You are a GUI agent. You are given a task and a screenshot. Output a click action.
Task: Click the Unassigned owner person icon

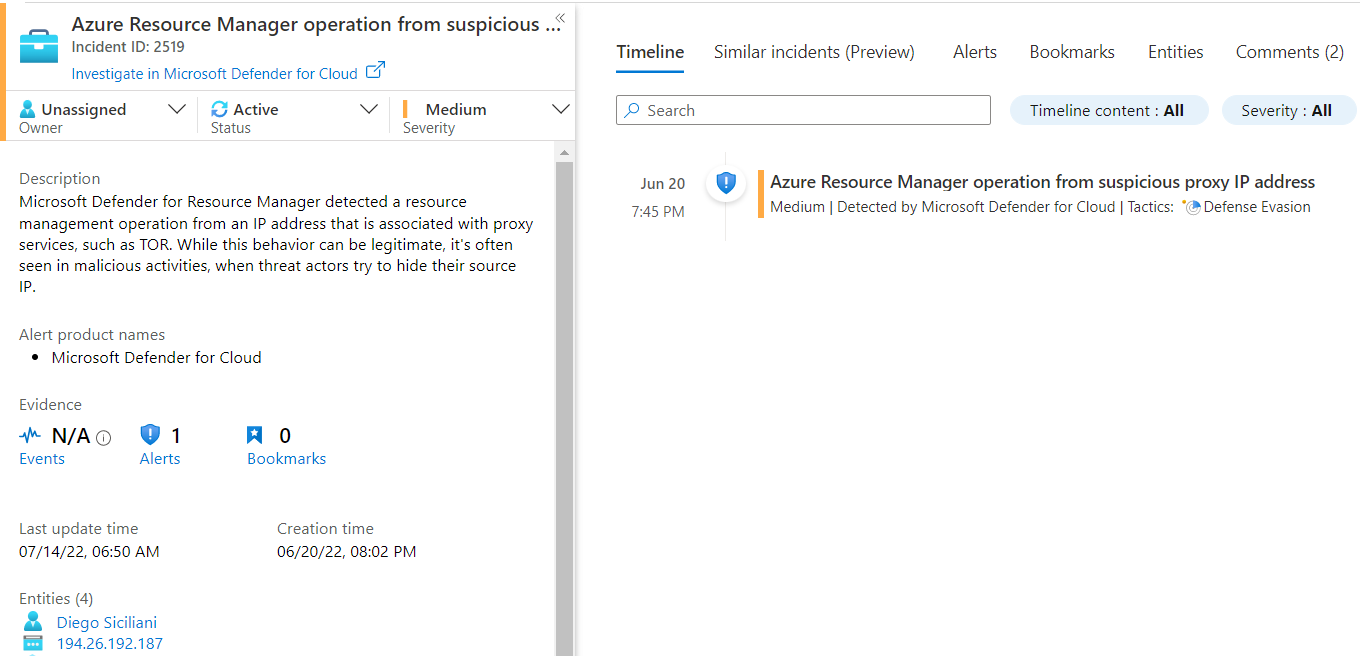[x=28, y=109]
